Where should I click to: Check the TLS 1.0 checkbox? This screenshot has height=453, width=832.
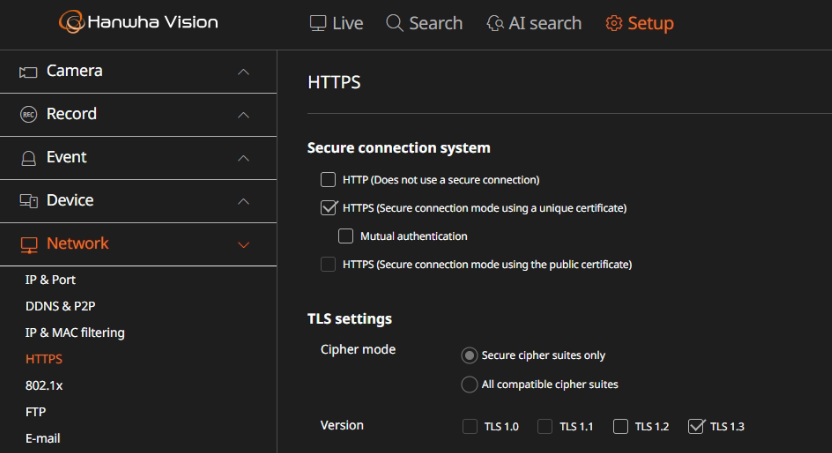point(470,426)
